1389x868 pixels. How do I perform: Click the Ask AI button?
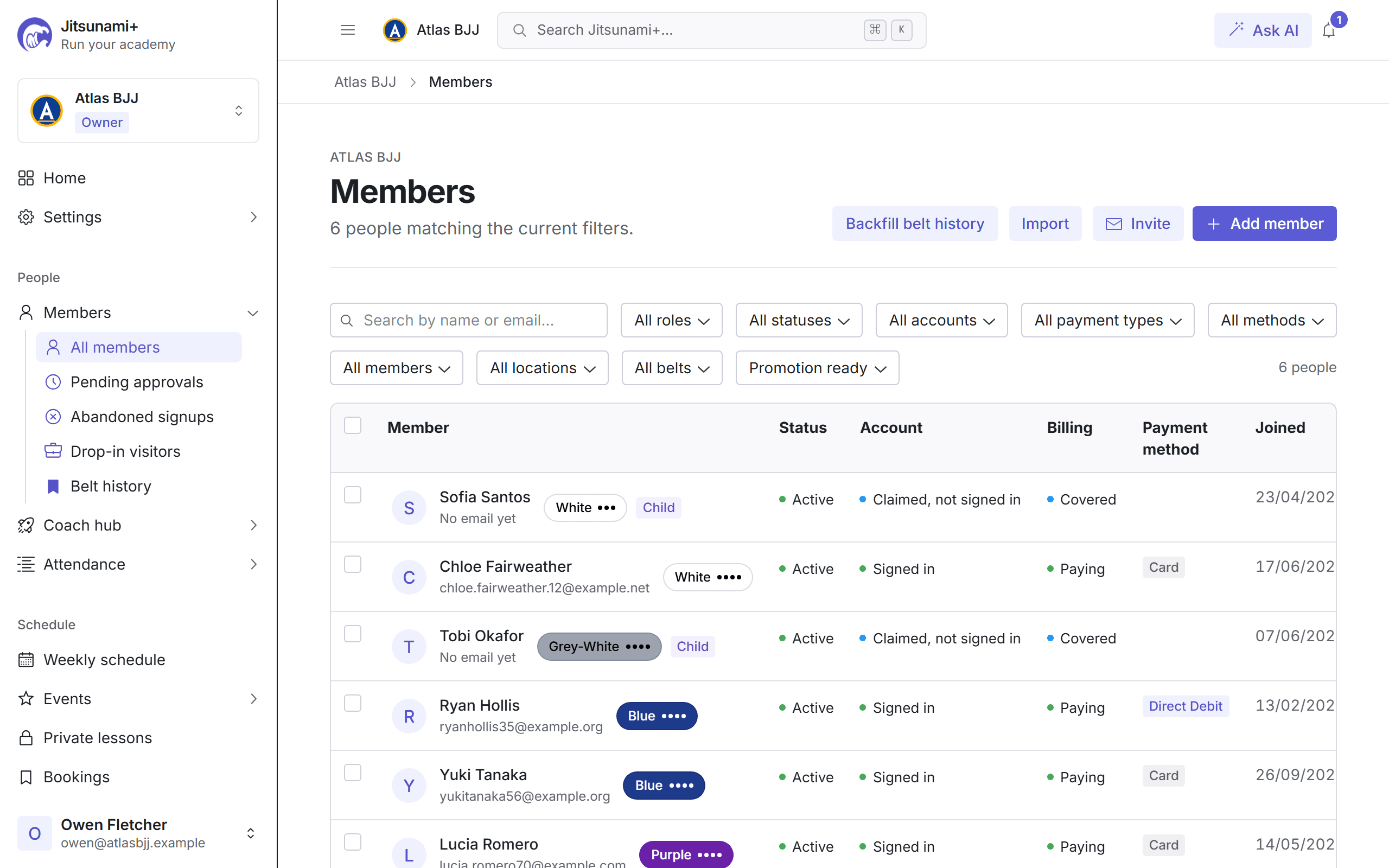pos(1263,30)
